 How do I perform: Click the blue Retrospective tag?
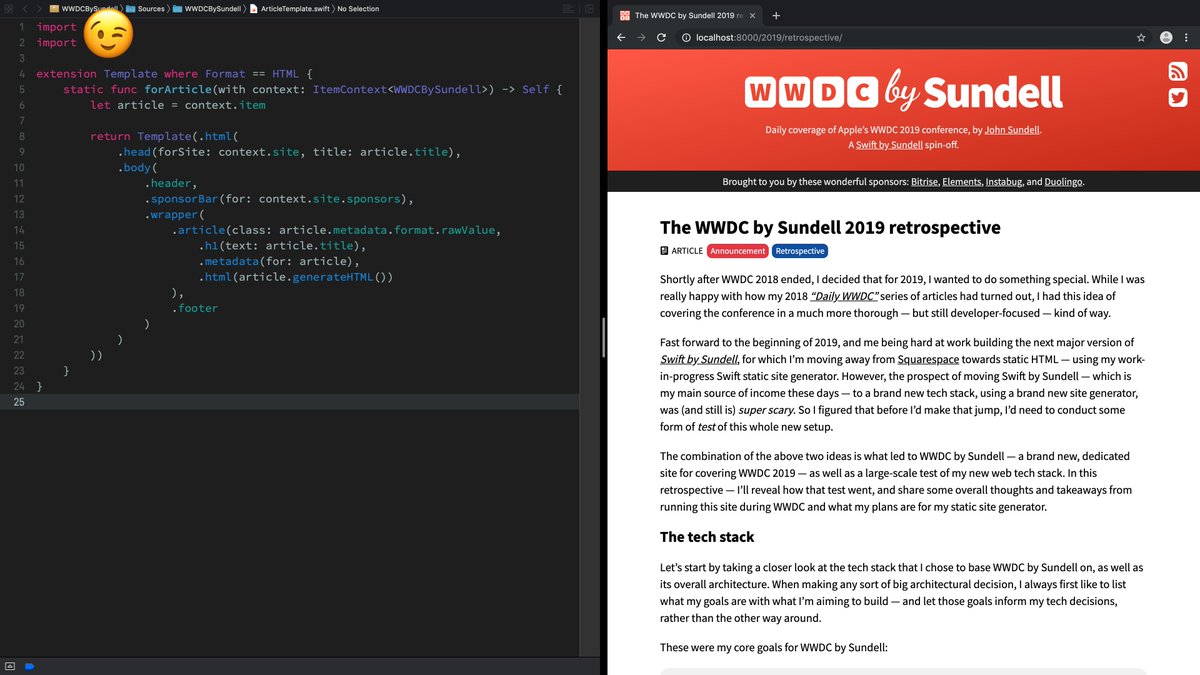coord(800,251)
